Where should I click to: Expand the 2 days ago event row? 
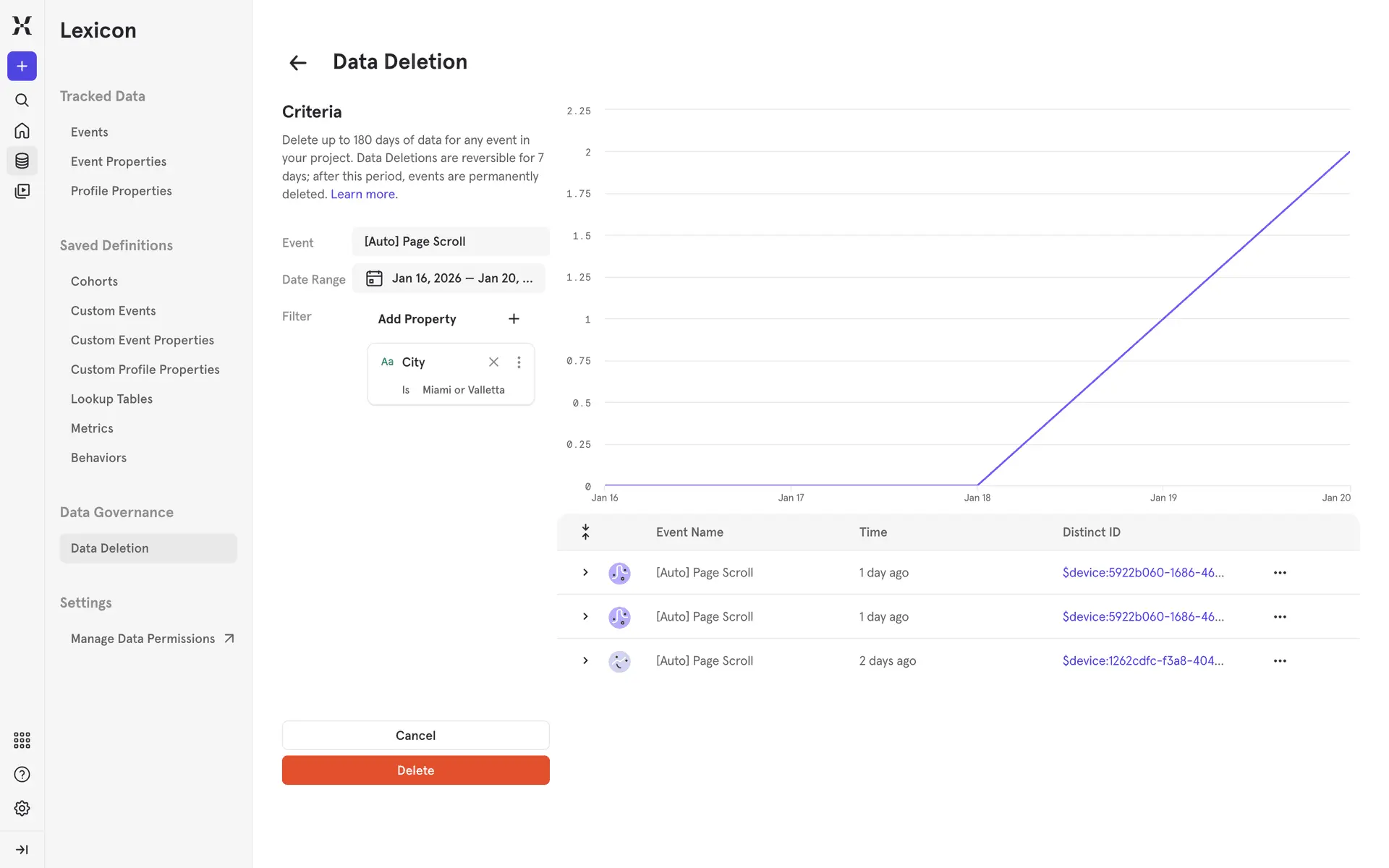(x=585, y=660)
